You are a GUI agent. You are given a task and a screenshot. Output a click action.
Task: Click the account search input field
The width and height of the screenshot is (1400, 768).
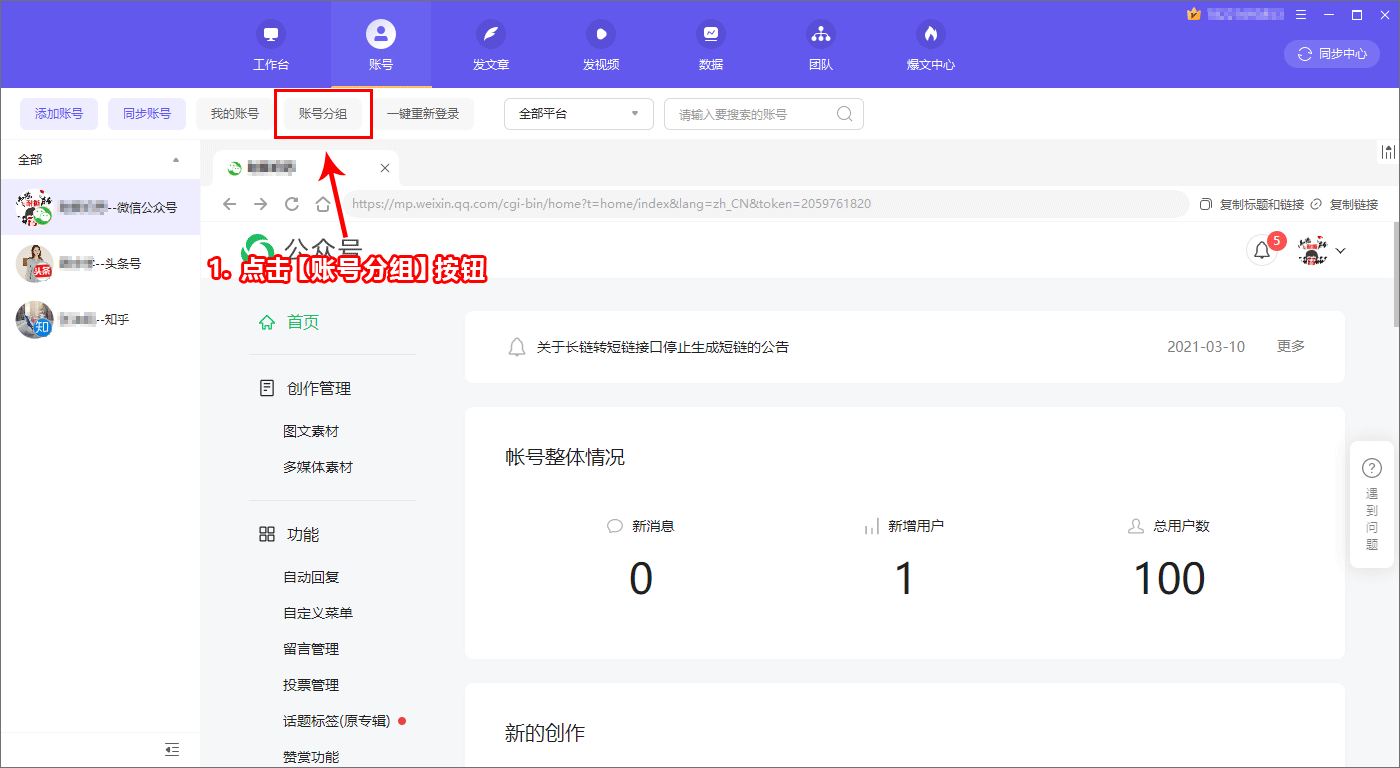pos(755,114)
